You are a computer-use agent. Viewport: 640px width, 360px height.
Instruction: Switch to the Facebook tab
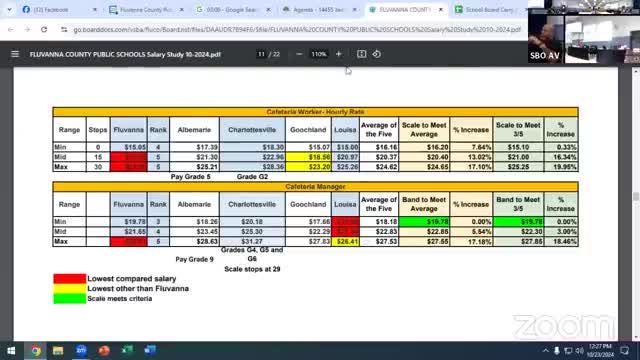tap(59, 9)
